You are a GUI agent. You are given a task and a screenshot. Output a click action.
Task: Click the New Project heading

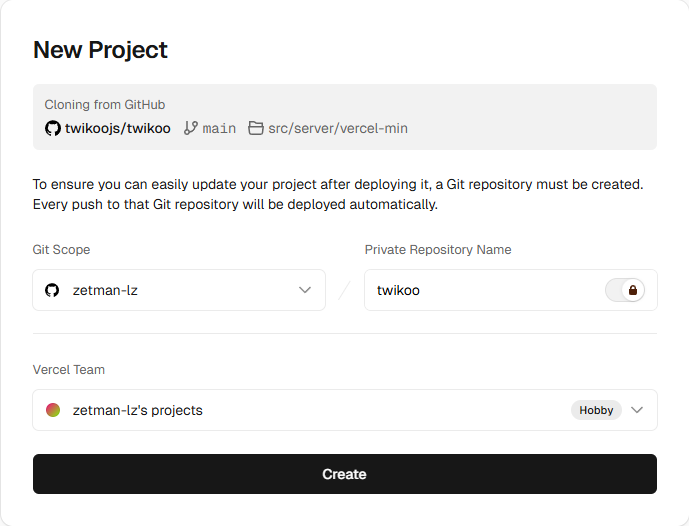pyautogui.click(x=100, y=50)
